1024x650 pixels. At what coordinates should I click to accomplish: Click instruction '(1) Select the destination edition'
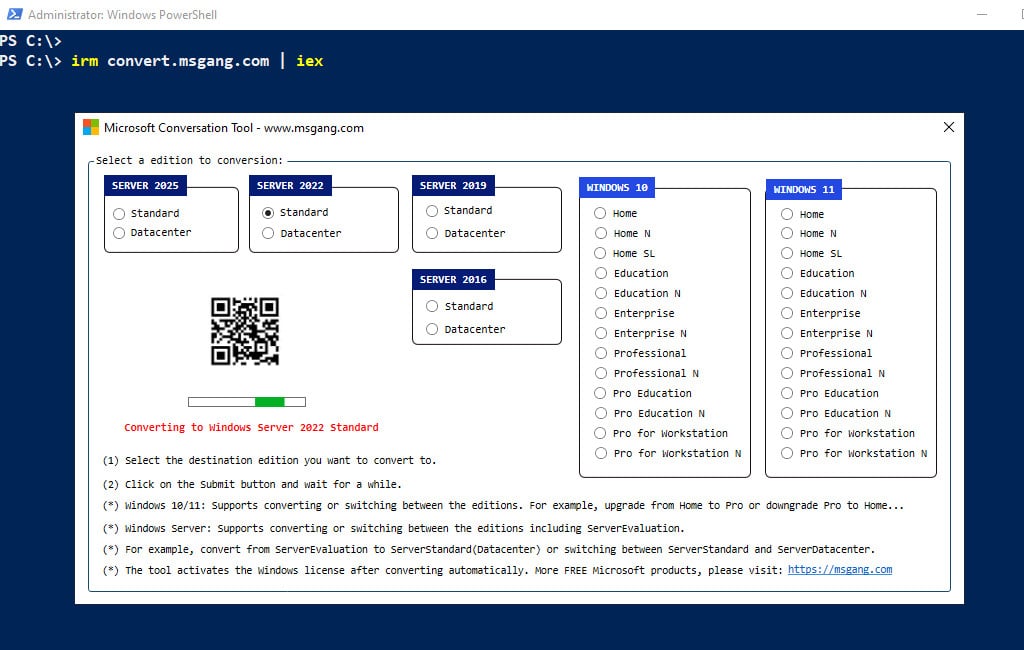pos(269,461)
